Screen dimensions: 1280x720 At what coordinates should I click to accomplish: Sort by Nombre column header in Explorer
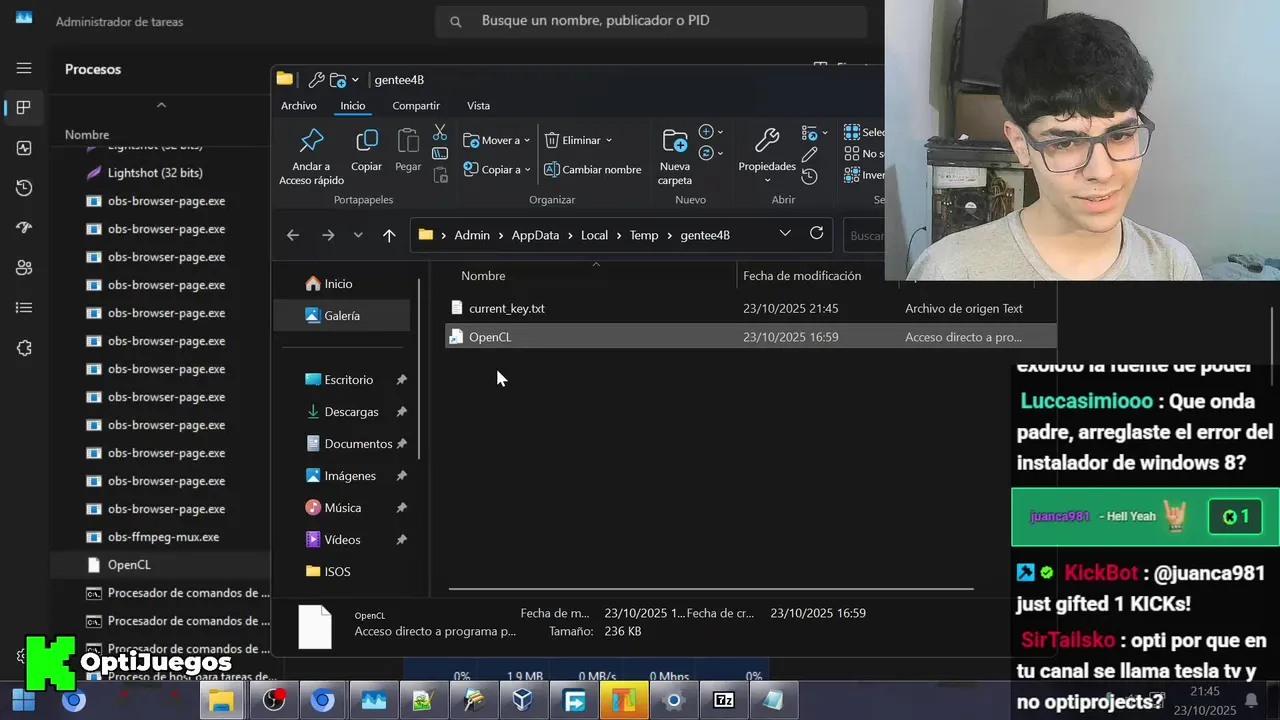coord(483,275)
